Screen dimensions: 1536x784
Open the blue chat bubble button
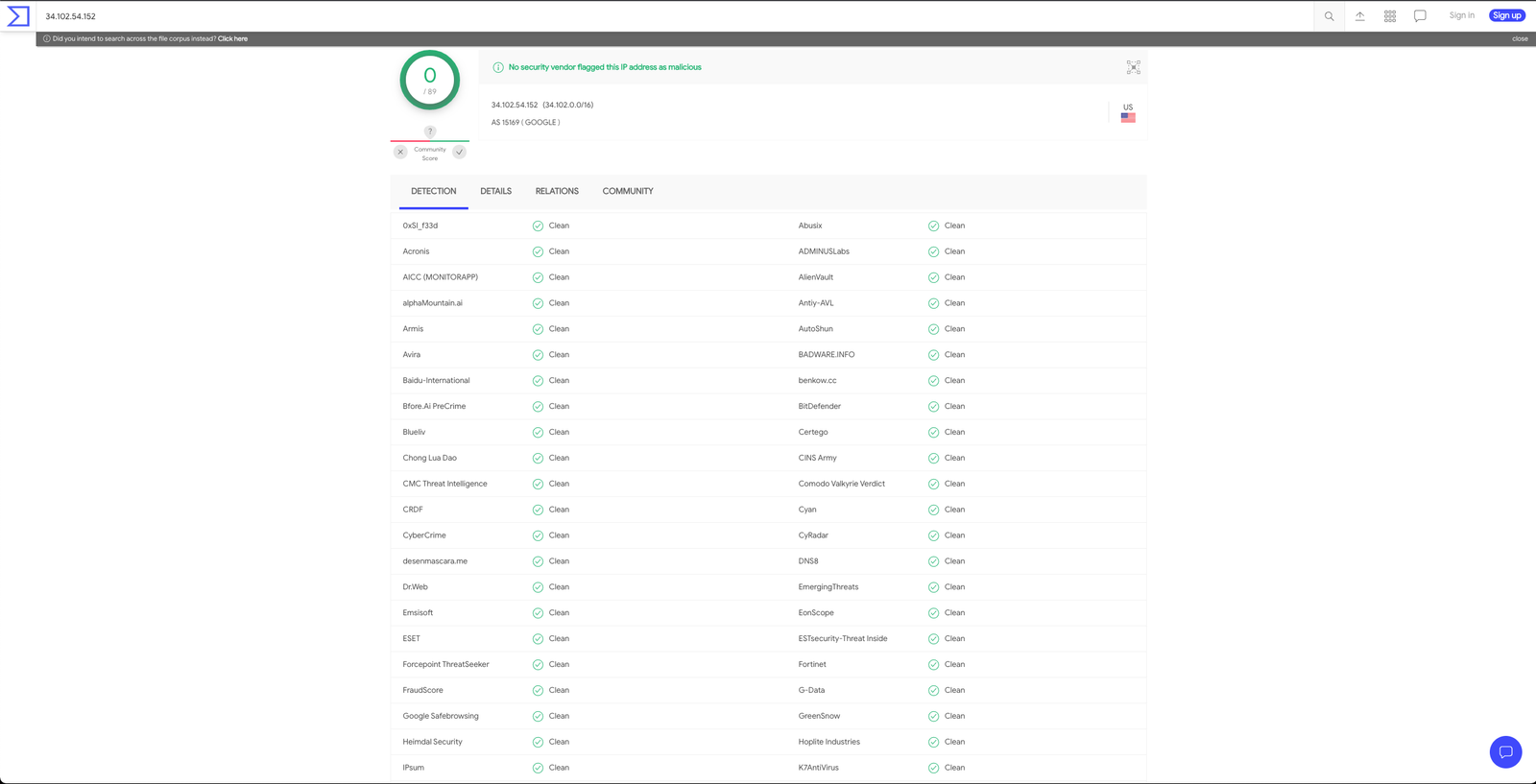tap(1505, 751)
